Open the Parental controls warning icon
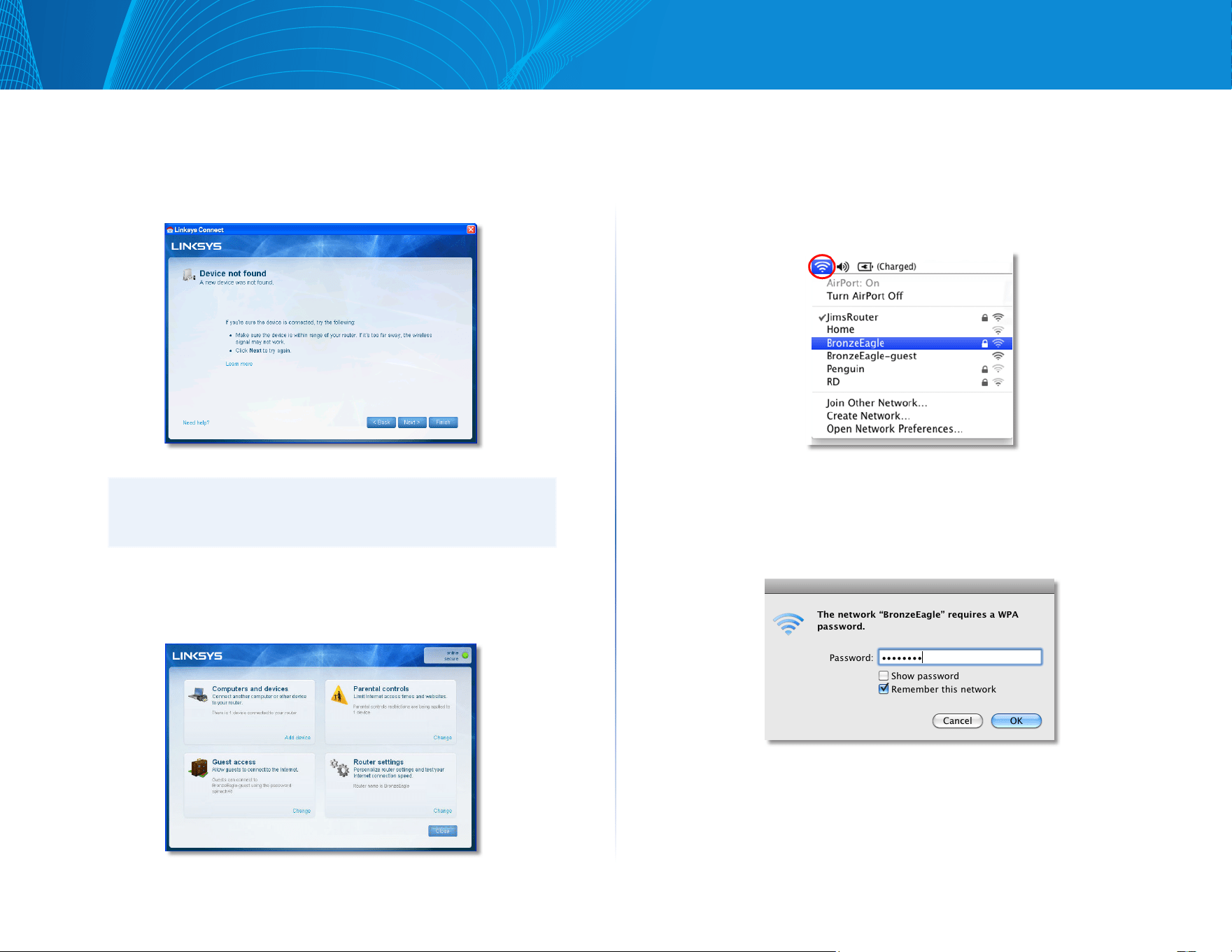 [339, 695]
